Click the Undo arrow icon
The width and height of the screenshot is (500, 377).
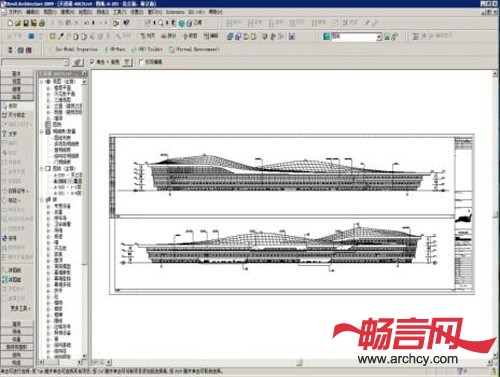click(87, 23)
